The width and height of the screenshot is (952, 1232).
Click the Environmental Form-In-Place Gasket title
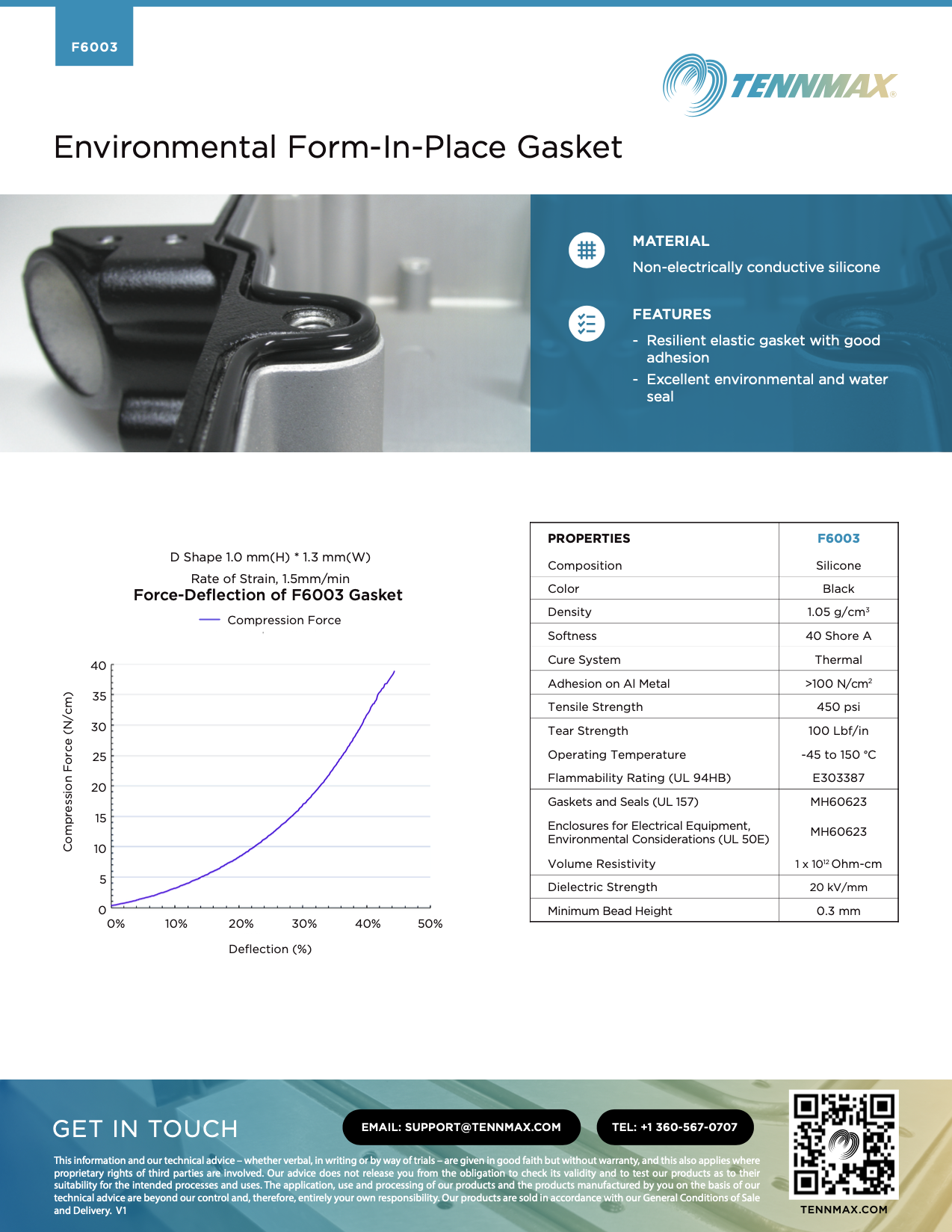(x=338, y=147)
